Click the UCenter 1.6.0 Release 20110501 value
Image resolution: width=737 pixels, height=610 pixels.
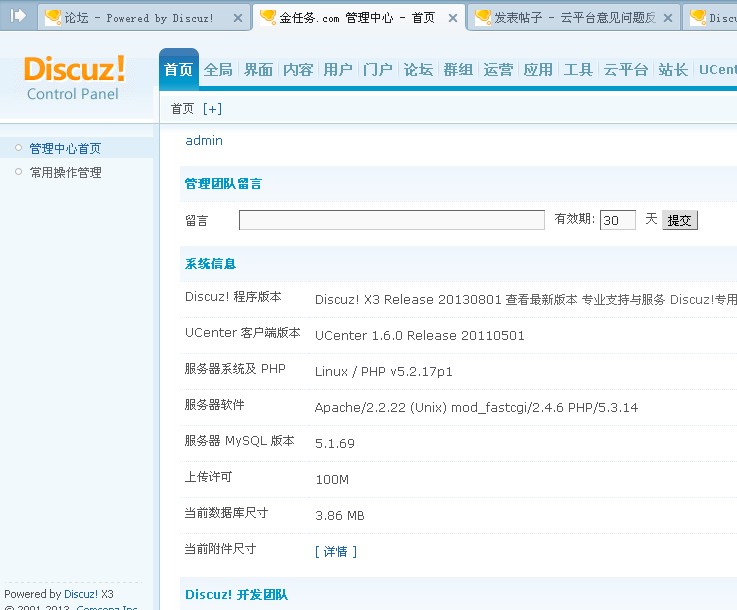pos(419,336)
